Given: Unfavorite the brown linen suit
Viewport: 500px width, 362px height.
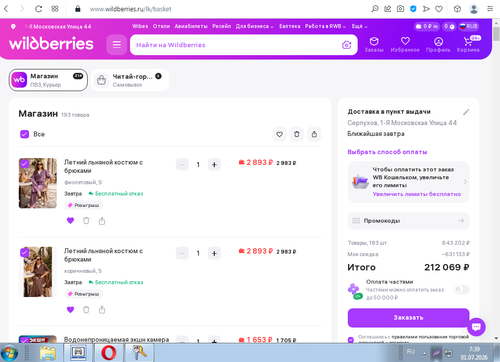Looking at the screenshot, I should (70, 310).
